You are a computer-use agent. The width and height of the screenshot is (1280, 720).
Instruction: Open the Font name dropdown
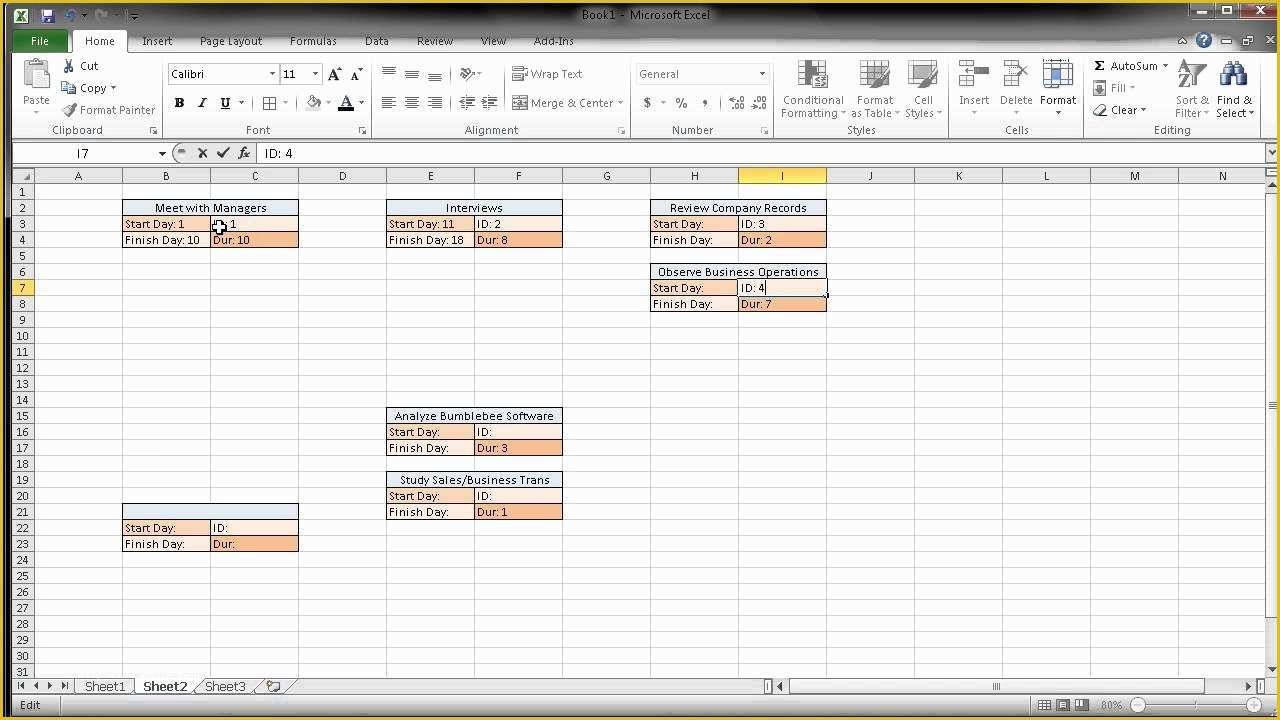coord(272,73)
